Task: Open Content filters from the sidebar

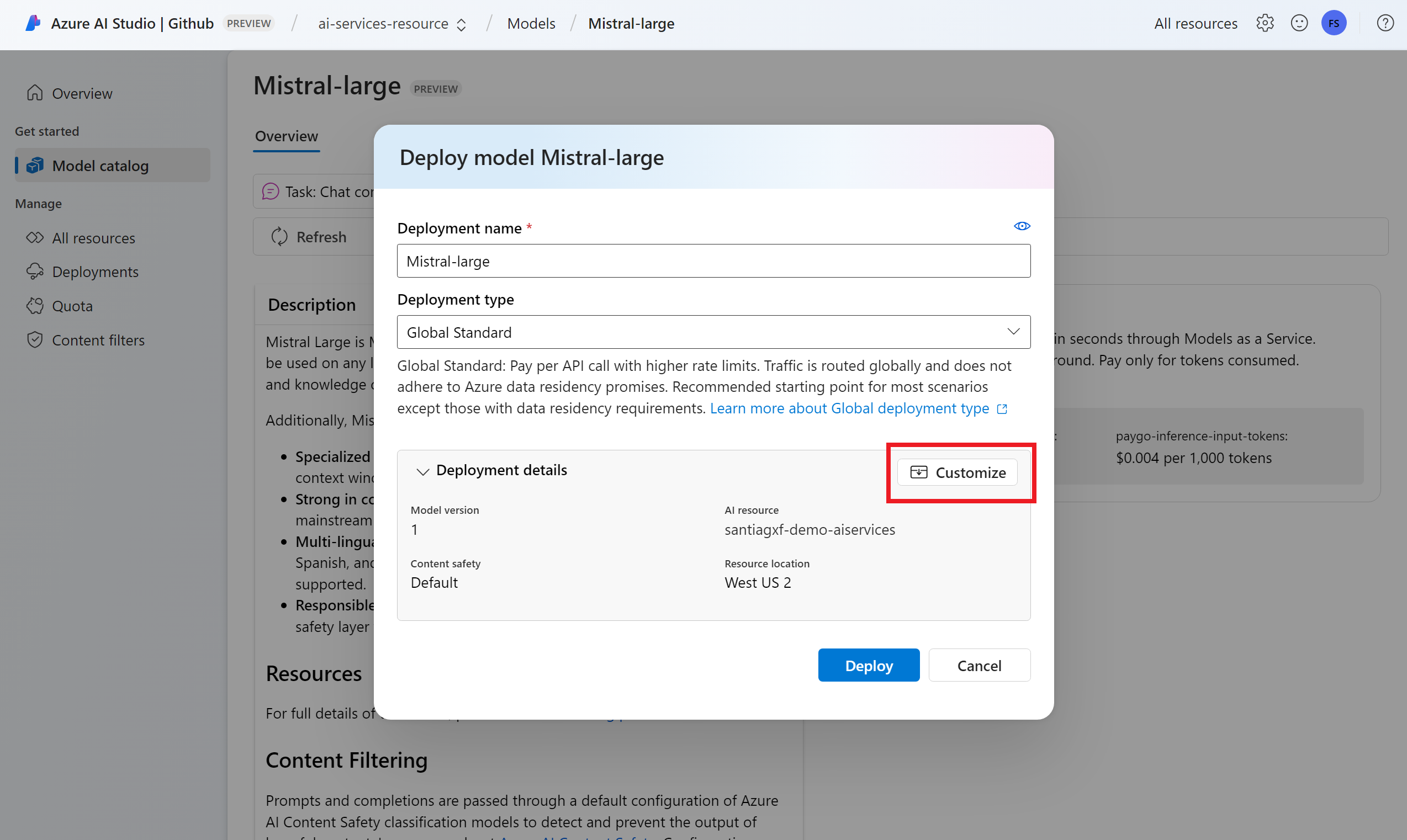Action: 98,340
